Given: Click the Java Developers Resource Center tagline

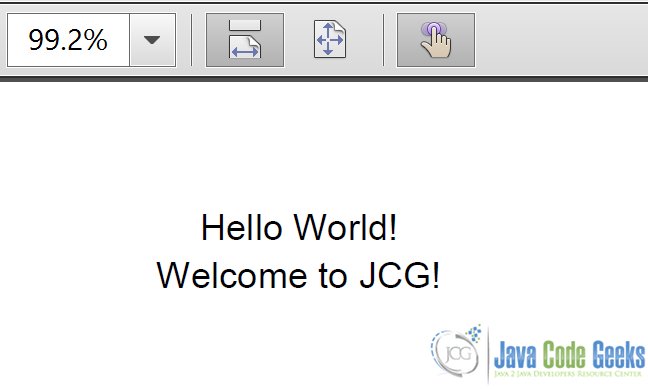Looking at the screenshot, I should tap(567, 374).
